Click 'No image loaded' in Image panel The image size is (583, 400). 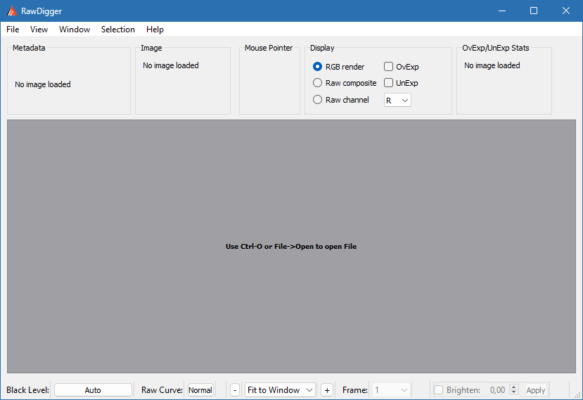(x=171, y=65)
